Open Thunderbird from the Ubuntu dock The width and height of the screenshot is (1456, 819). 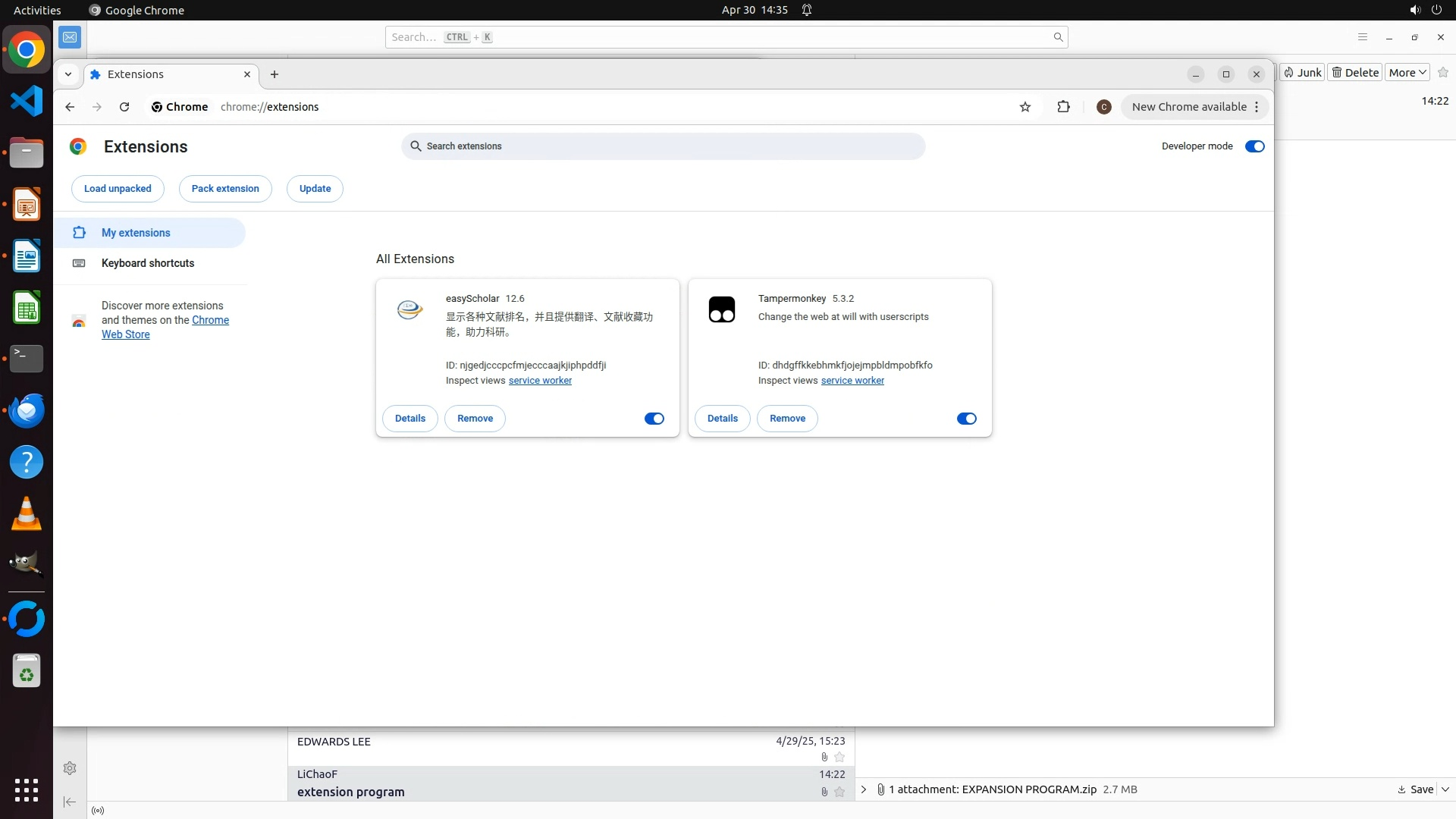pos(27,410)
